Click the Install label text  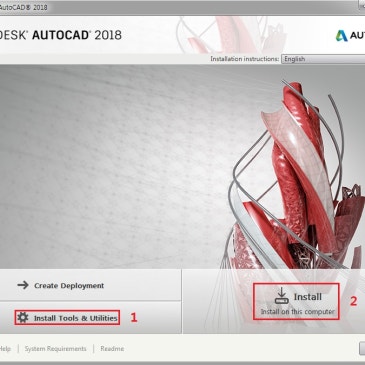(x=308, y=296)
